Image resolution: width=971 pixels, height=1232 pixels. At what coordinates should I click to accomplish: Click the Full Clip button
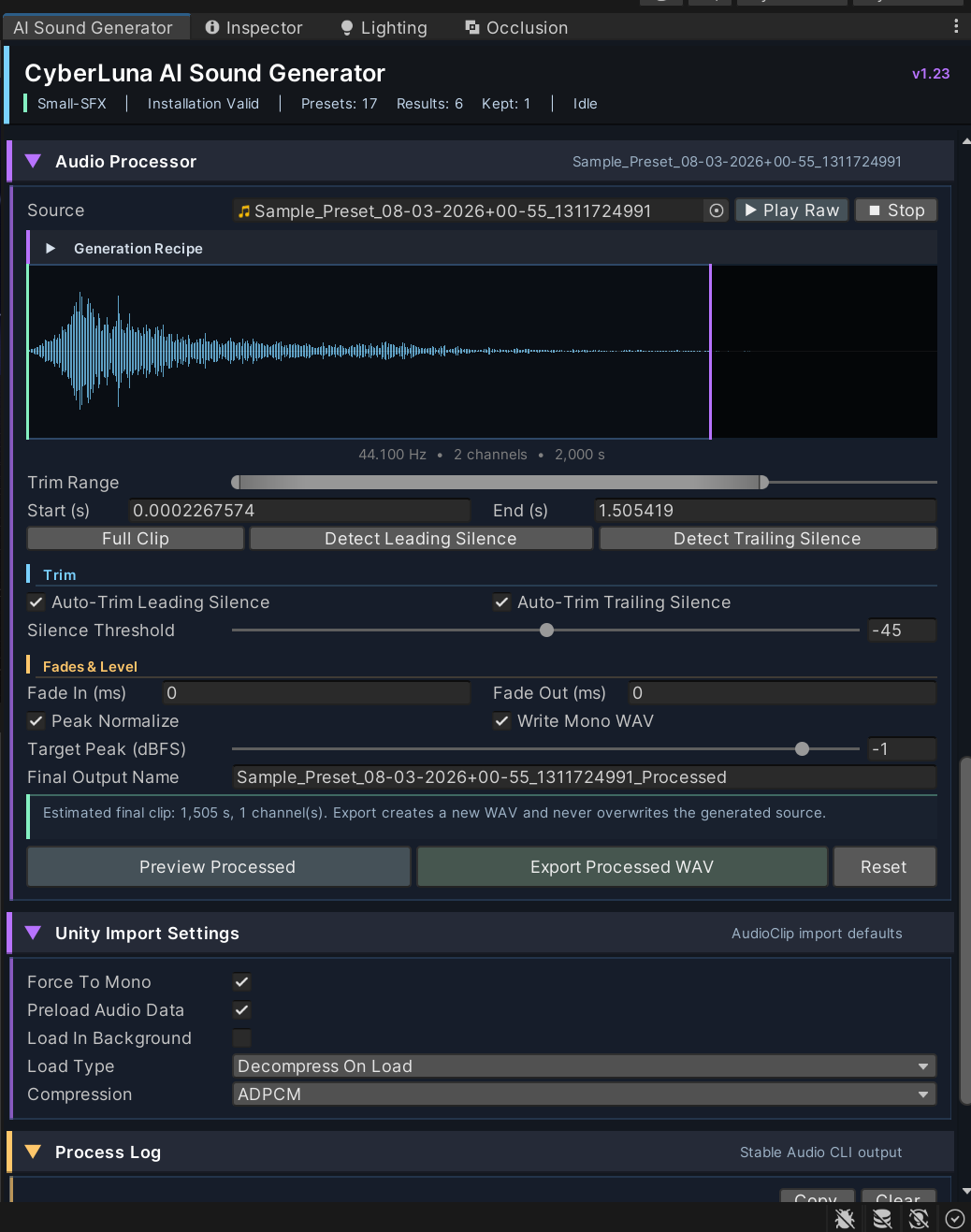pos(136,538)
